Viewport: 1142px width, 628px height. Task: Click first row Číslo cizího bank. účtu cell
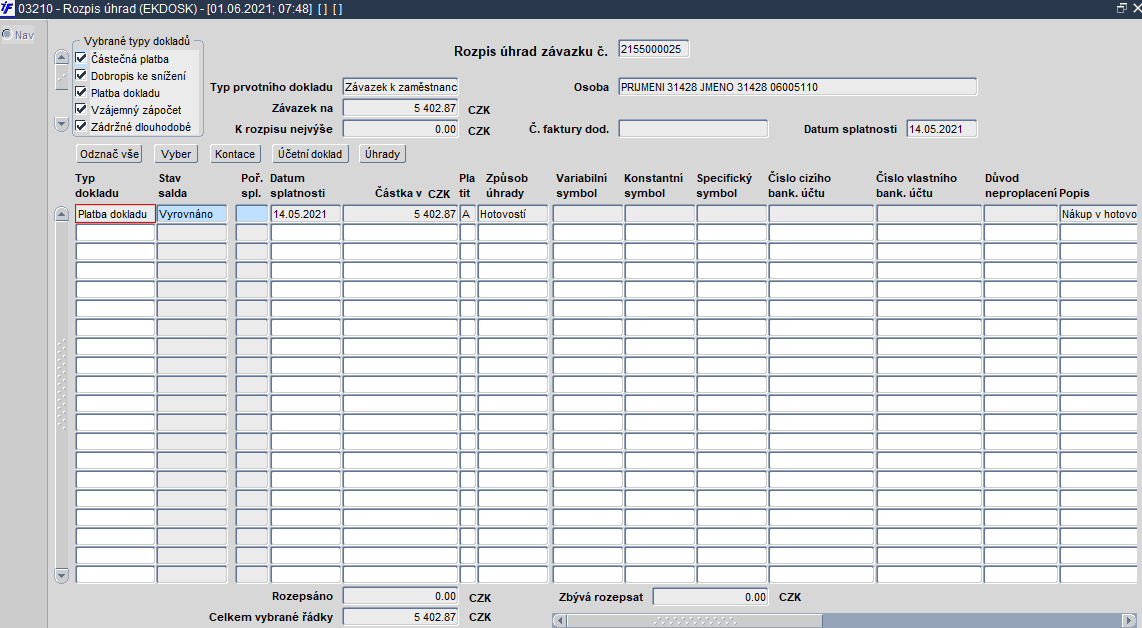click(x=822, y=214)
